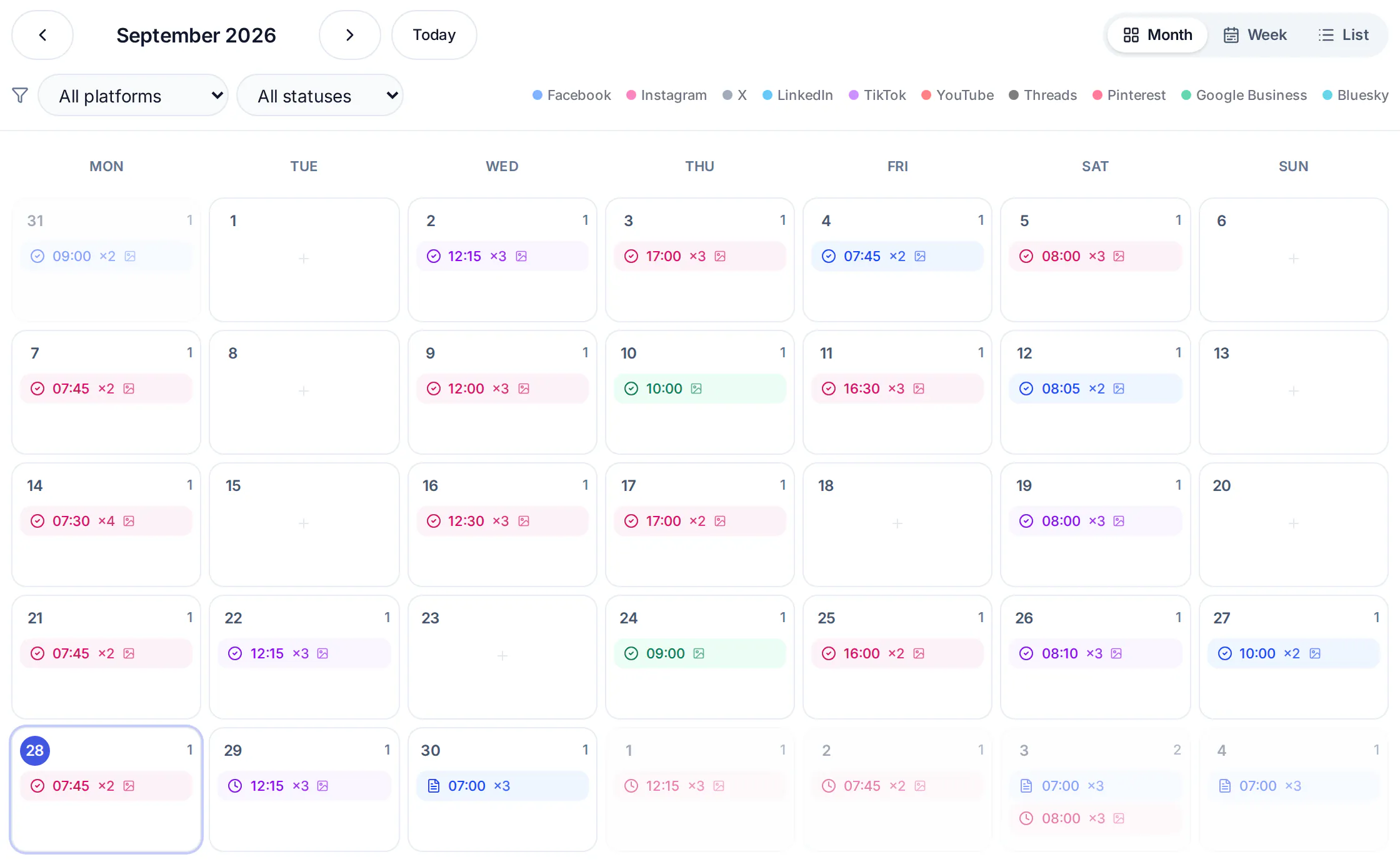Open the 16:30 post on September 11
The image size is (1400, 862).
pyautogui.click(x=897, y=389)
